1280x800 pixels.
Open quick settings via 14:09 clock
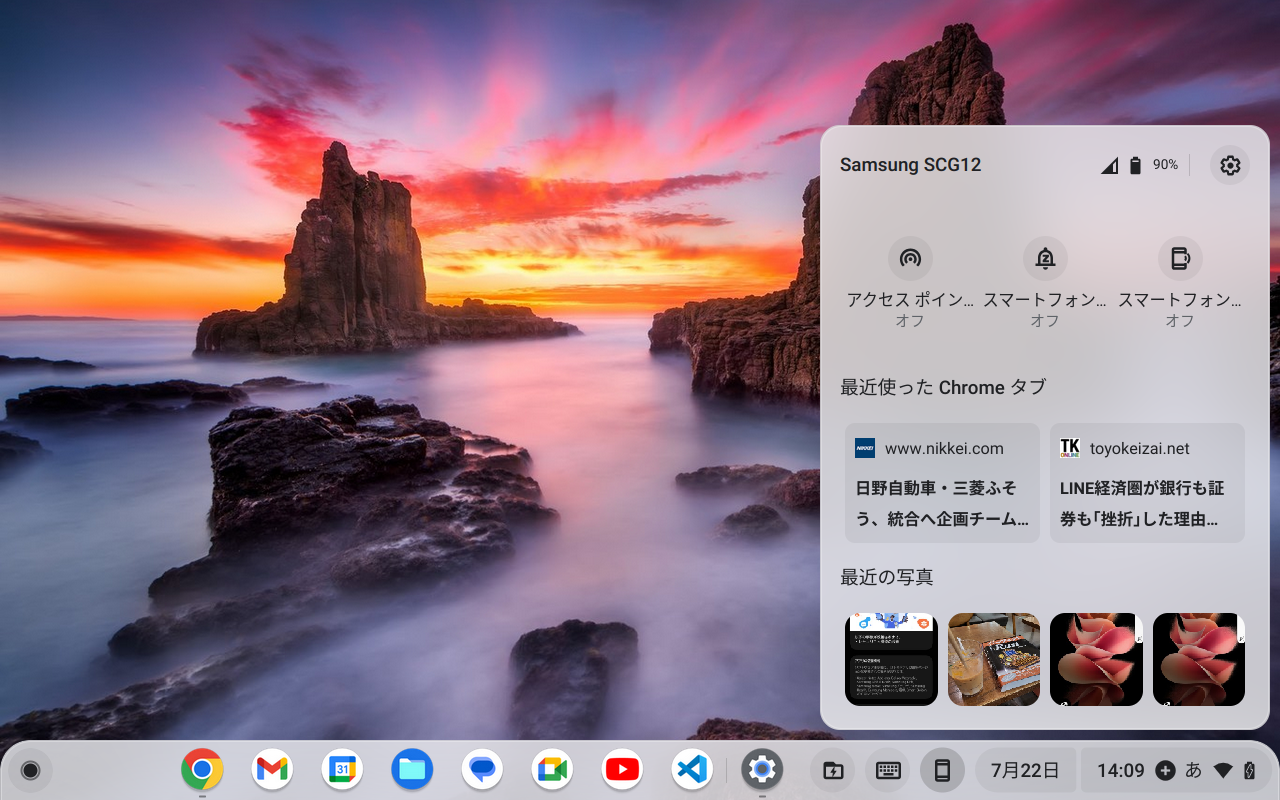coord(1121,771)
